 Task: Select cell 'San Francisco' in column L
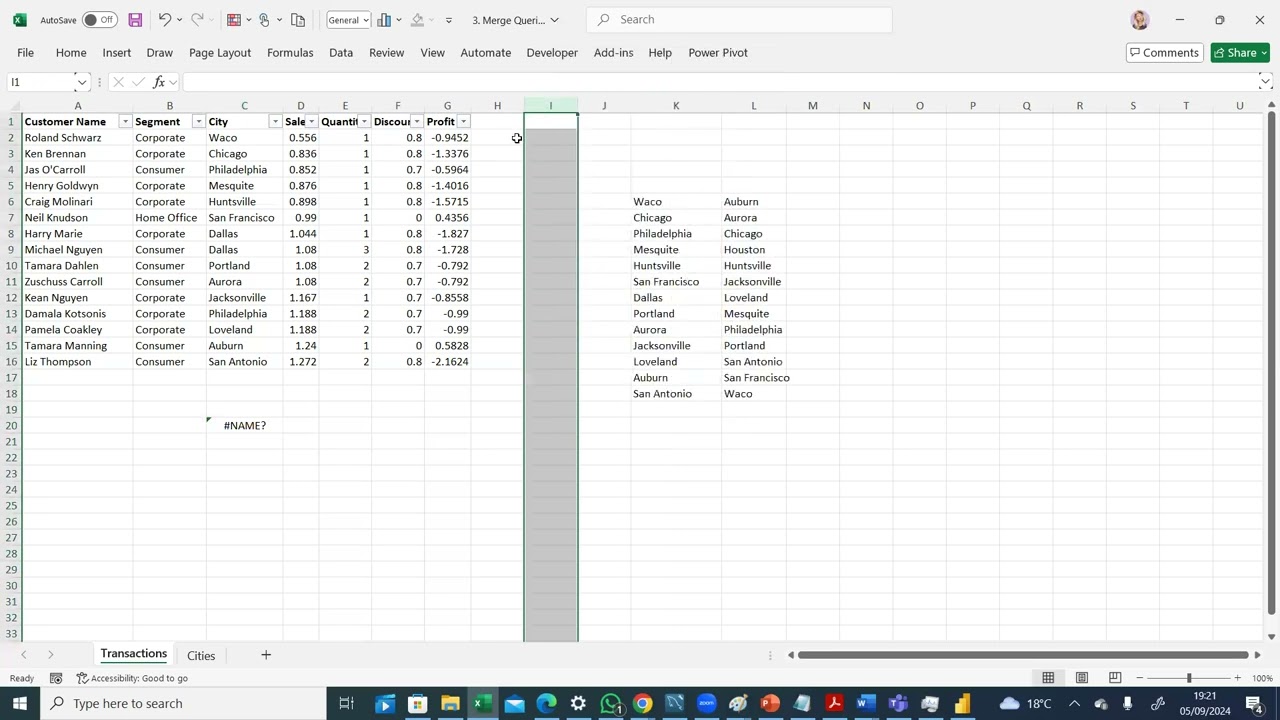click(756, 378)
